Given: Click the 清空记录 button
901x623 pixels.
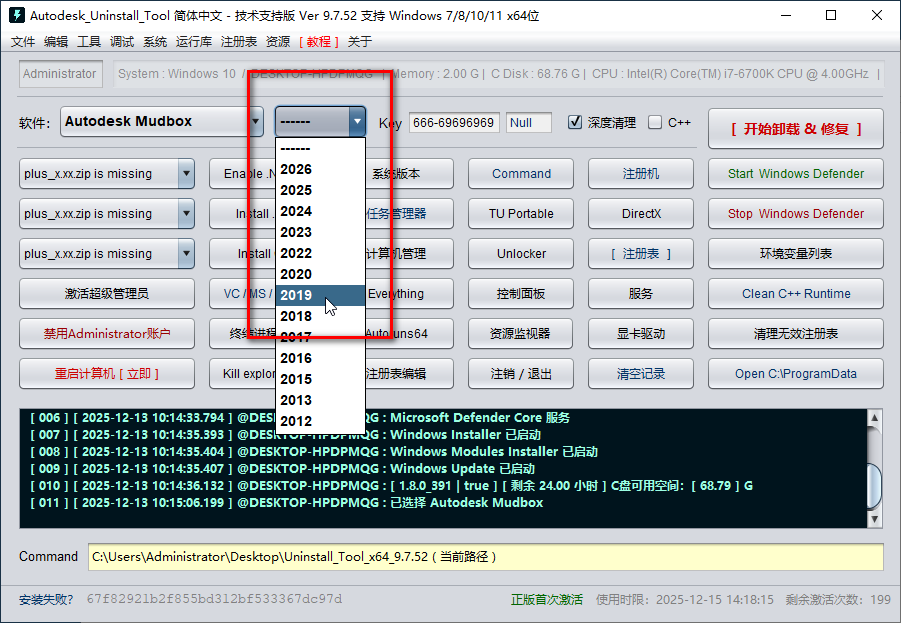Looking at the screenshot, I should click(x=641, y=374).
